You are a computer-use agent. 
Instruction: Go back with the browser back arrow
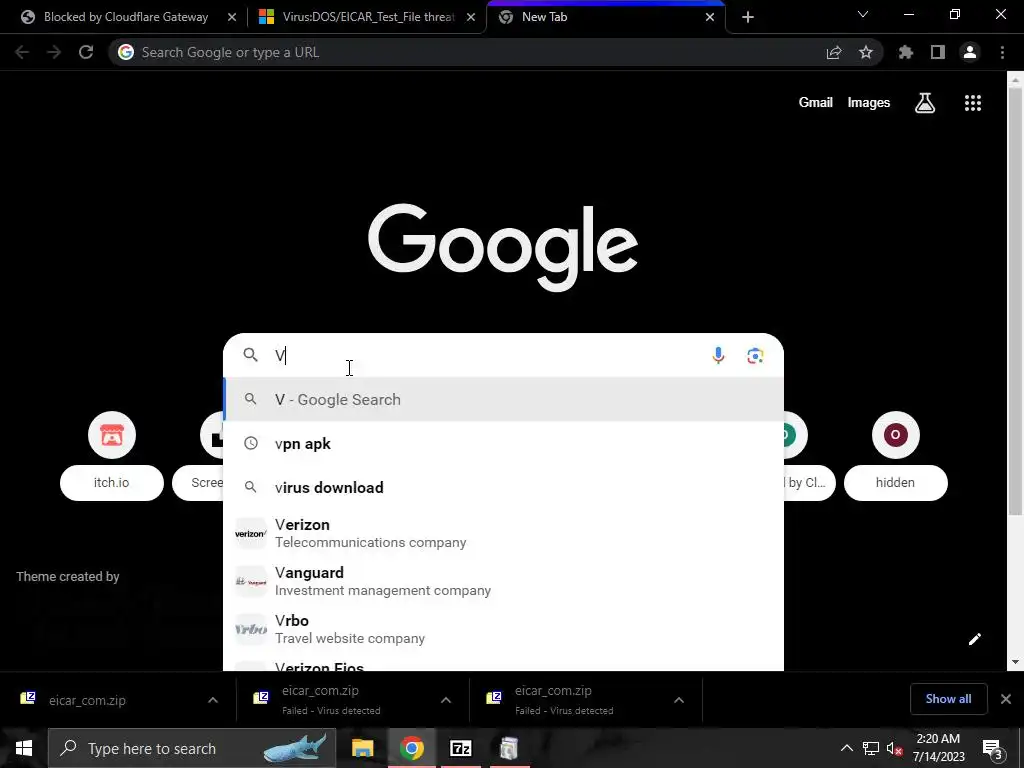tap(22, 52)
